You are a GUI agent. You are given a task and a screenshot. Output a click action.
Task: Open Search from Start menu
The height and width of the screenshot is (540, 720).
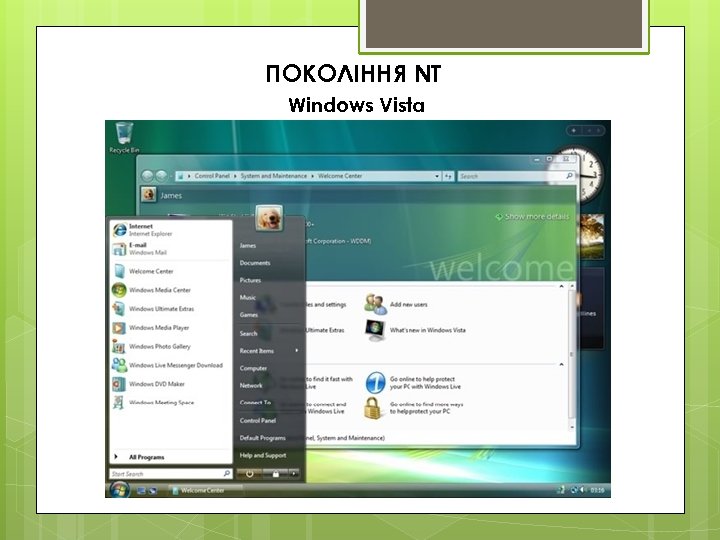tap(248, 333)
